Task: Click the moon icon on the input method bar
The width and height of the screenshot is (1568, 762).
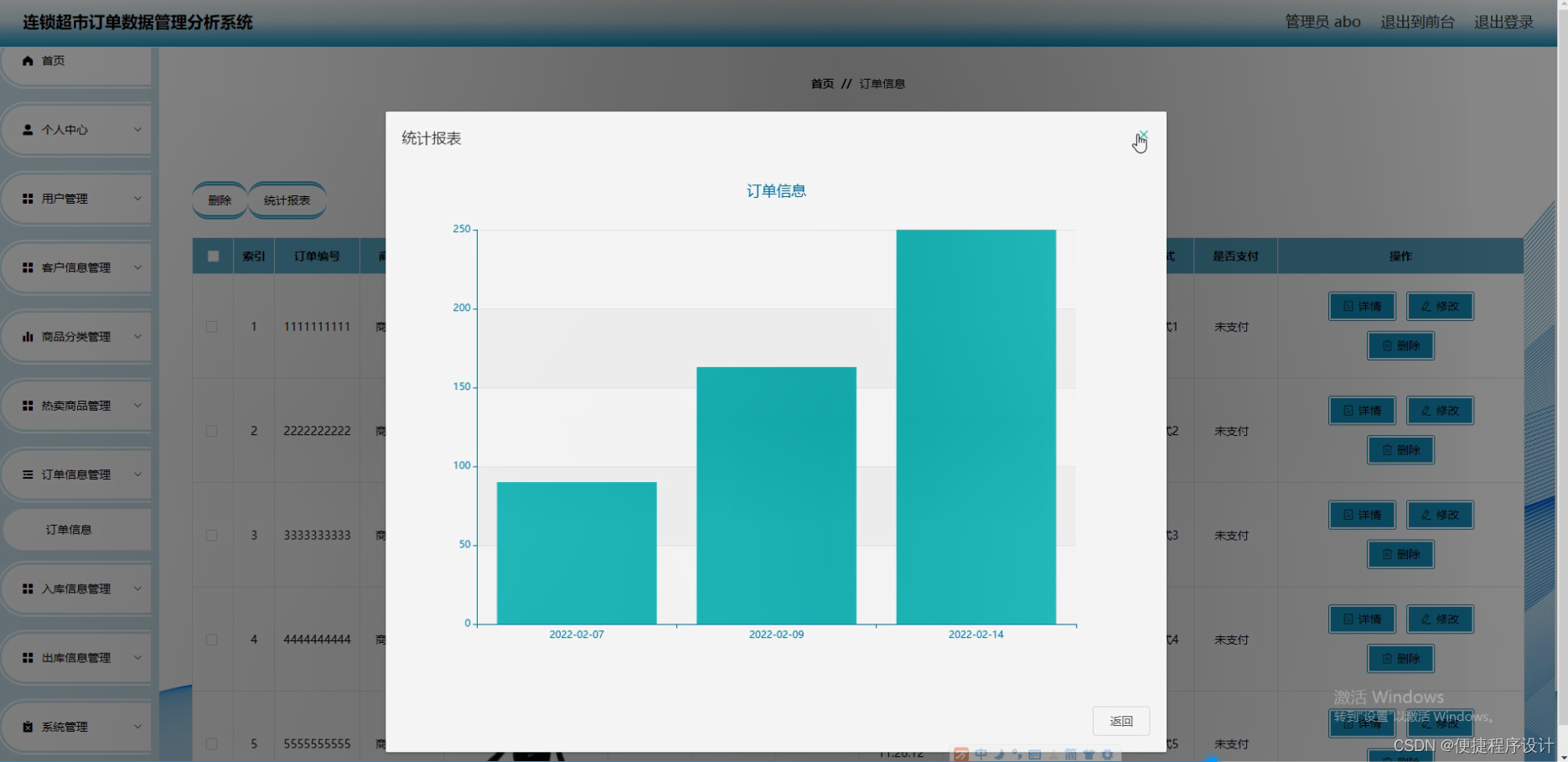Action: (999, 754)
